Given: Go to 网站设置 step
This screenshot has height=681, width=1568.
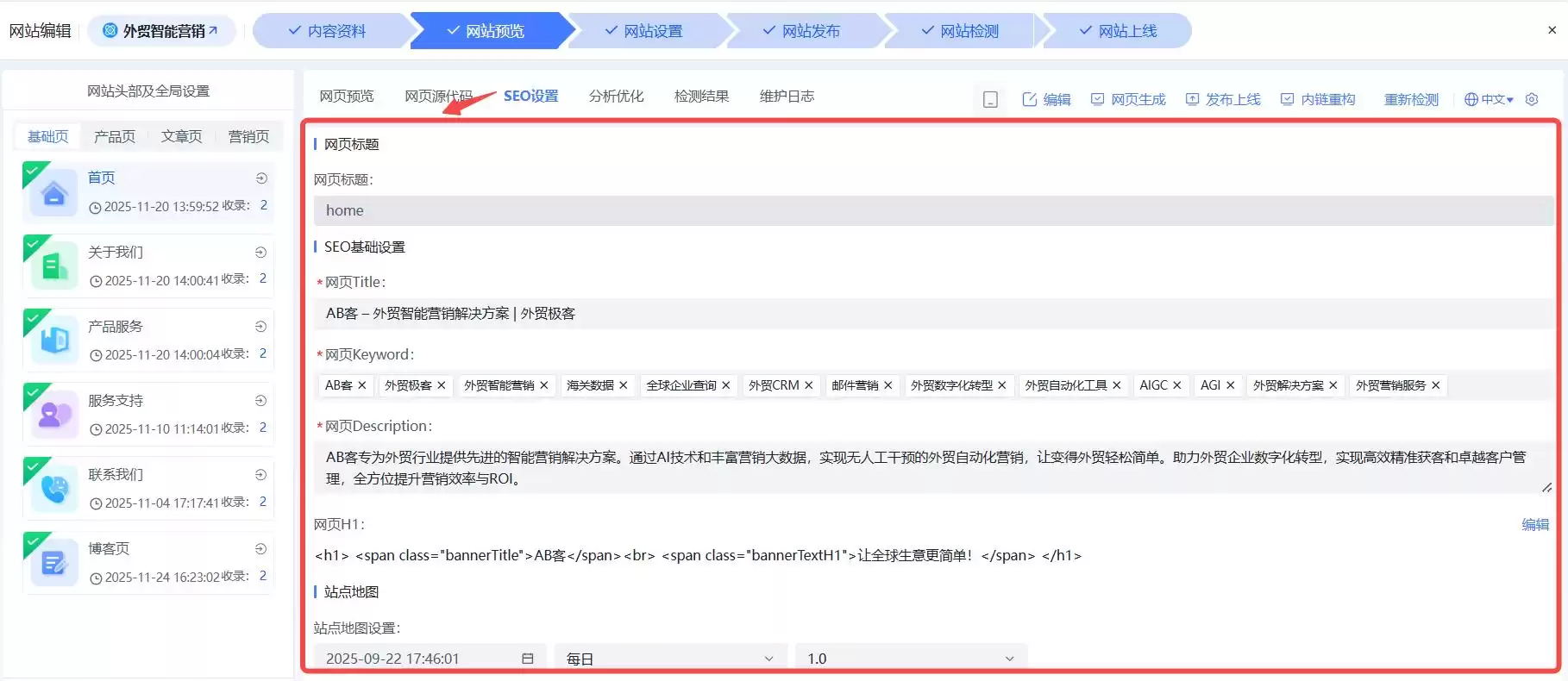Looking at the screenshot, I should [643, 31].
